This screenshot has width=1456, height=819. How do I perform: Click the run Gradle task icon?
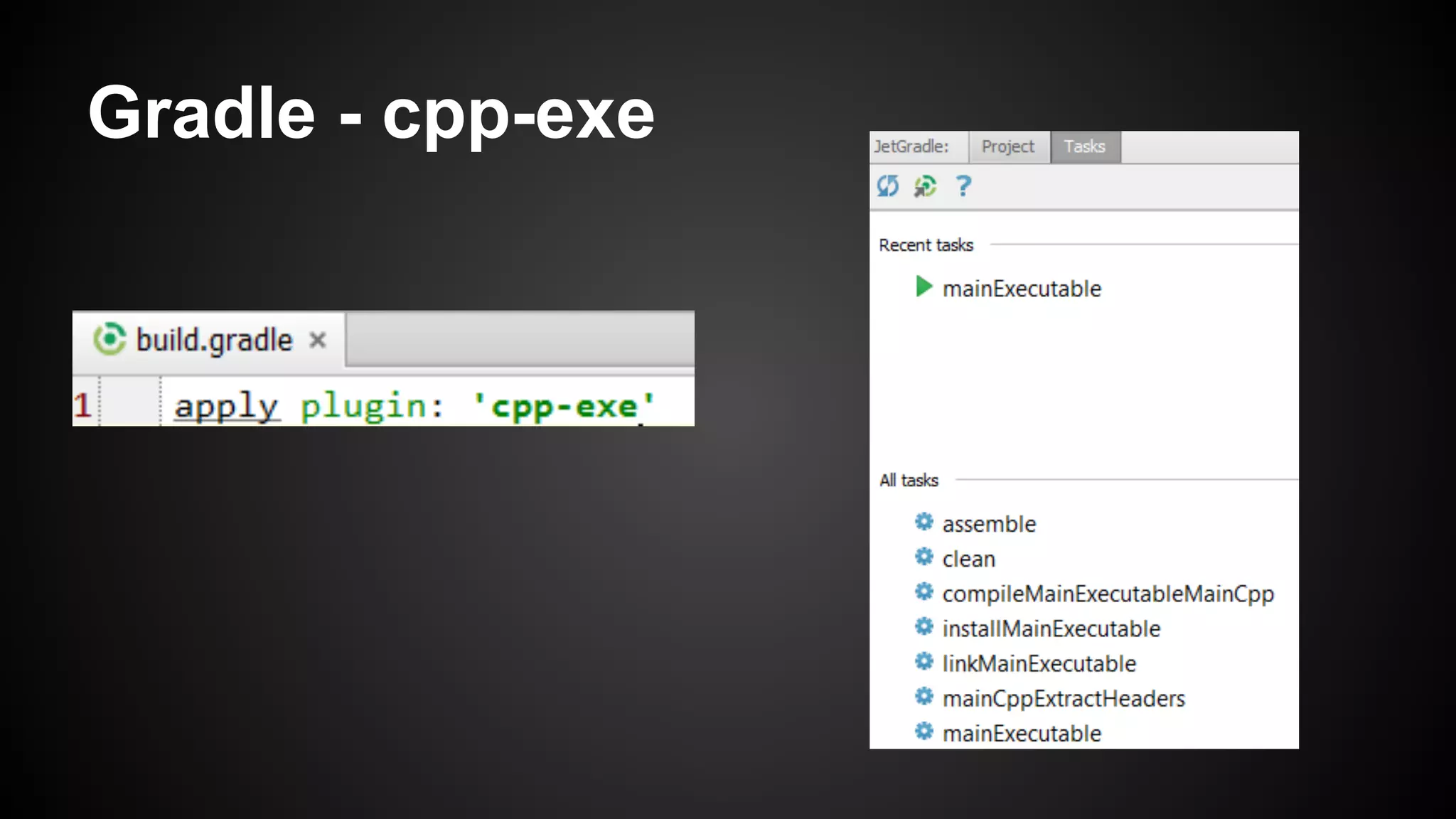[925, 186]
